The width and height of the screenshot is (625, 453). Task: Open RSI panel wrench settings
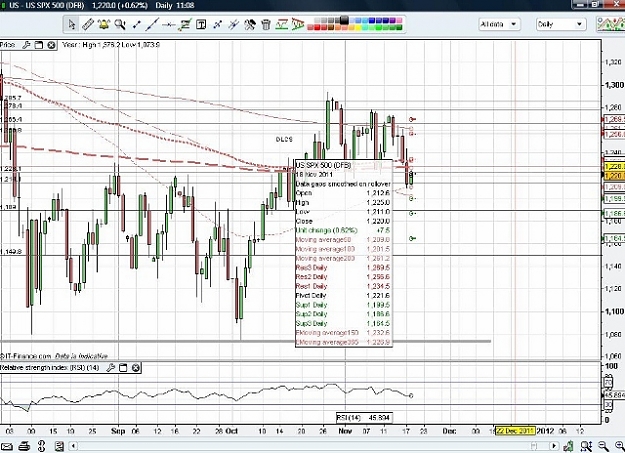(111, 368)
